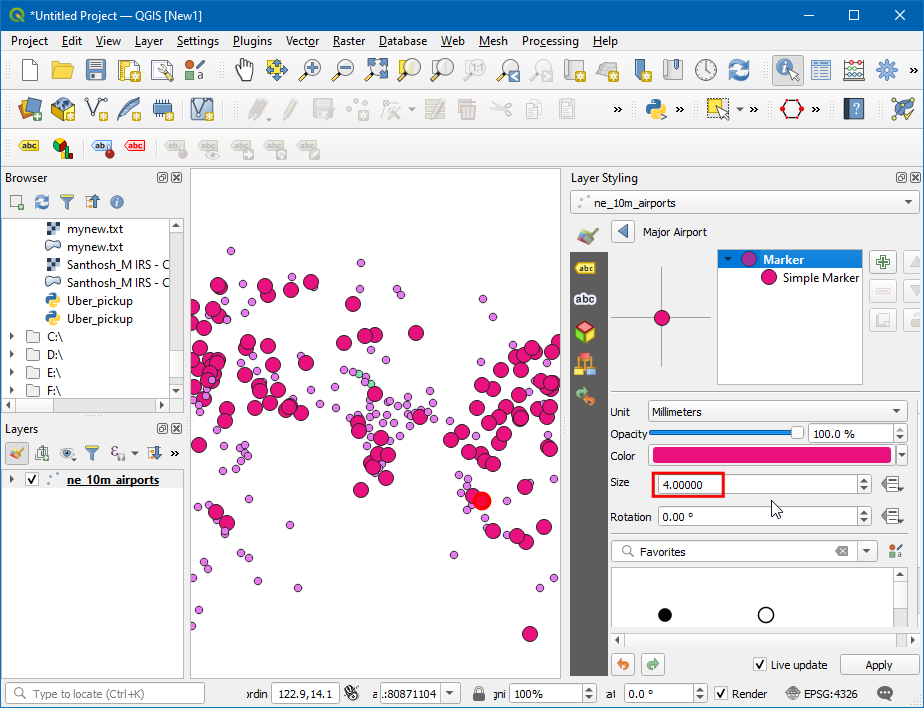Click the undo arrow in Layer Styling

[623, 665]
